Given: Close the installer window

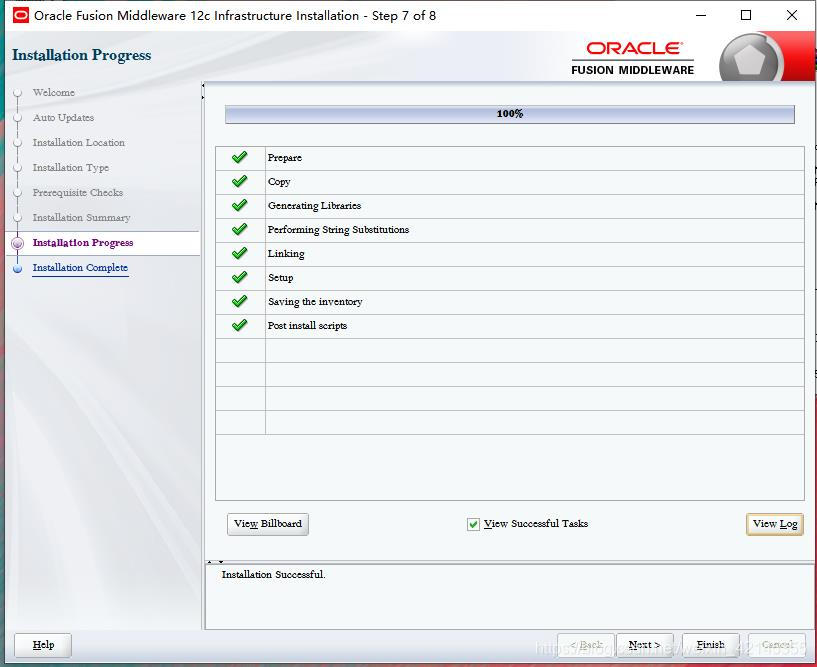Looking at the screenshot, I should pos(791,16).
